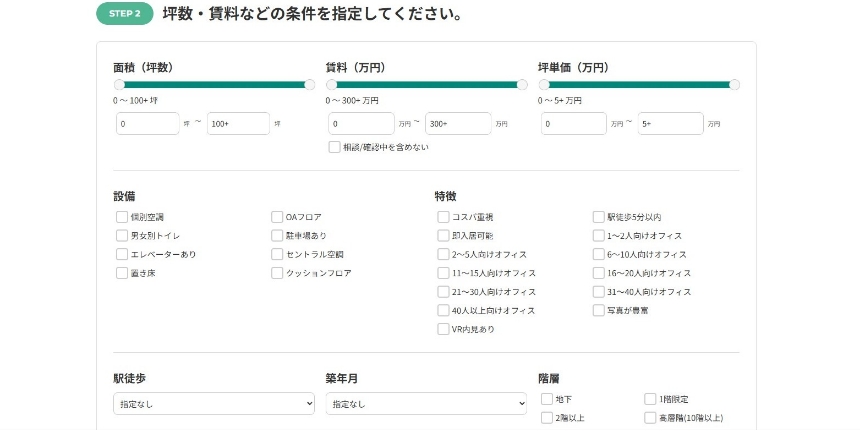Expand the 築年月 dropdown
The image size is (860, 431).
pos(425,404)
